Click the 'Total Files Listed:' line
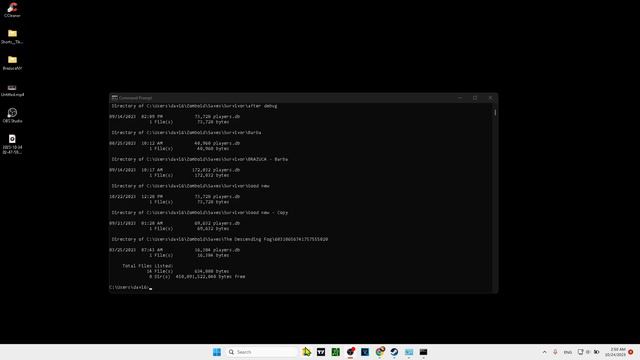This screenshot has width=640, height=360. (148, 266)
